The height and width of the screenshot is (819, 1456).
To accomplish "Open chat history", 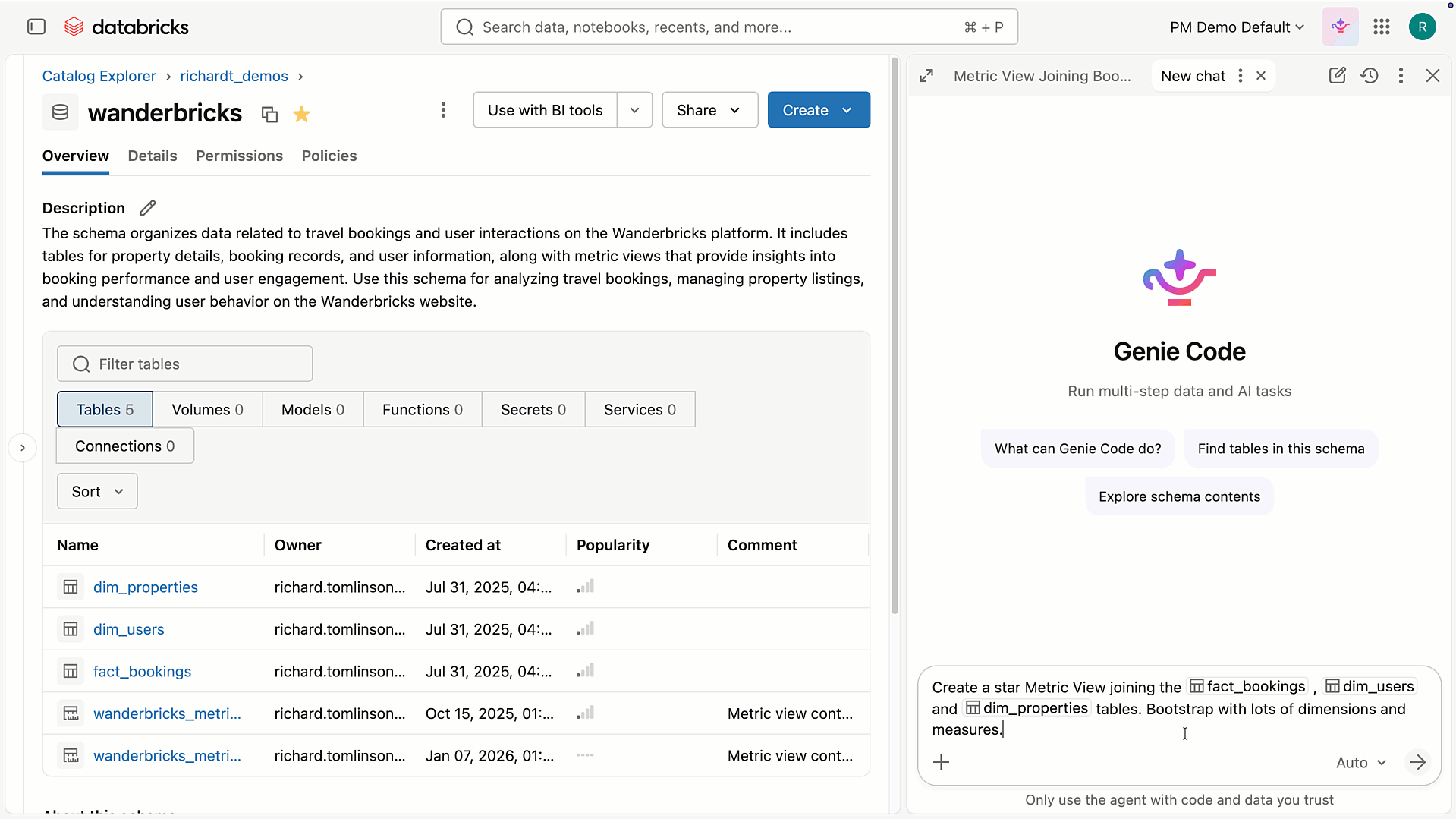I will 1369,76.
